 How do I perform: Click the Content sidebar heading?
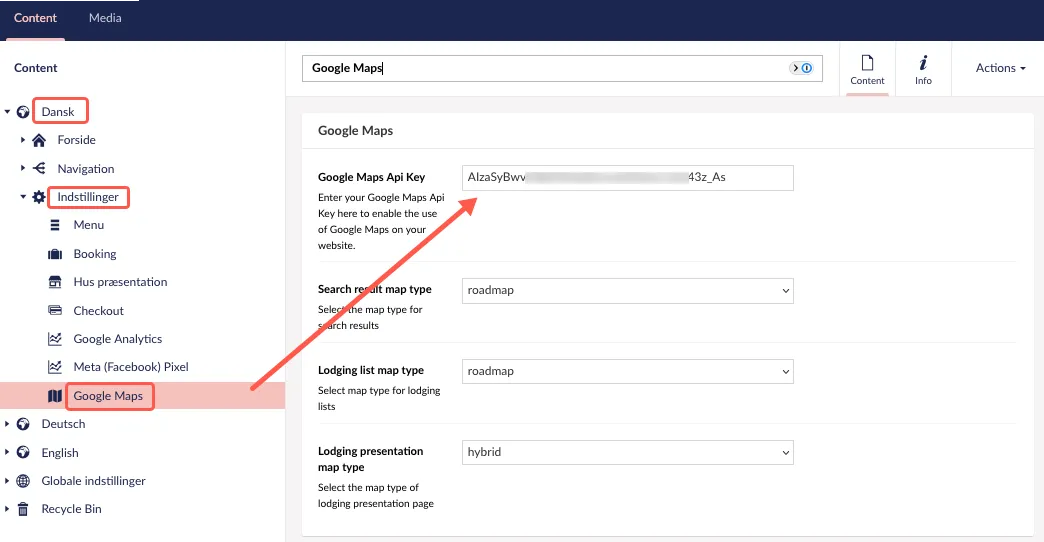pos(35,68)
